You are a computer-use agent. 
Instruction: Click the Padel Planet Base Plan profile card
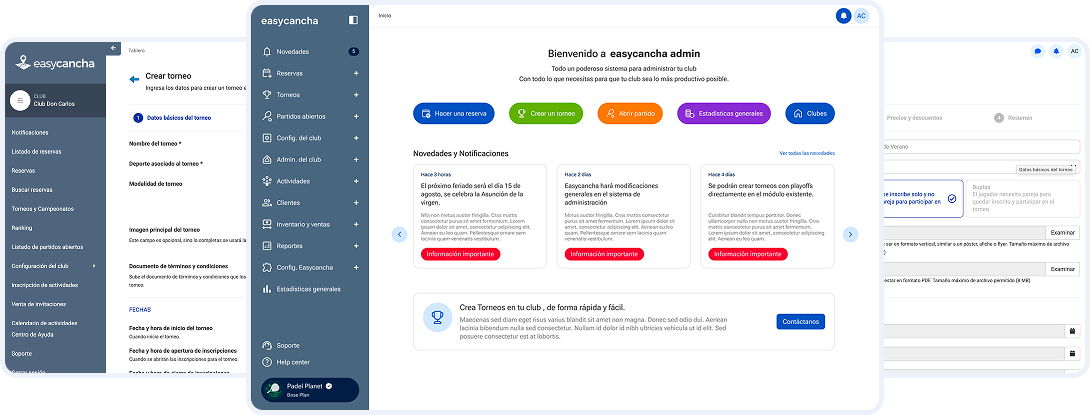point(309,390)
